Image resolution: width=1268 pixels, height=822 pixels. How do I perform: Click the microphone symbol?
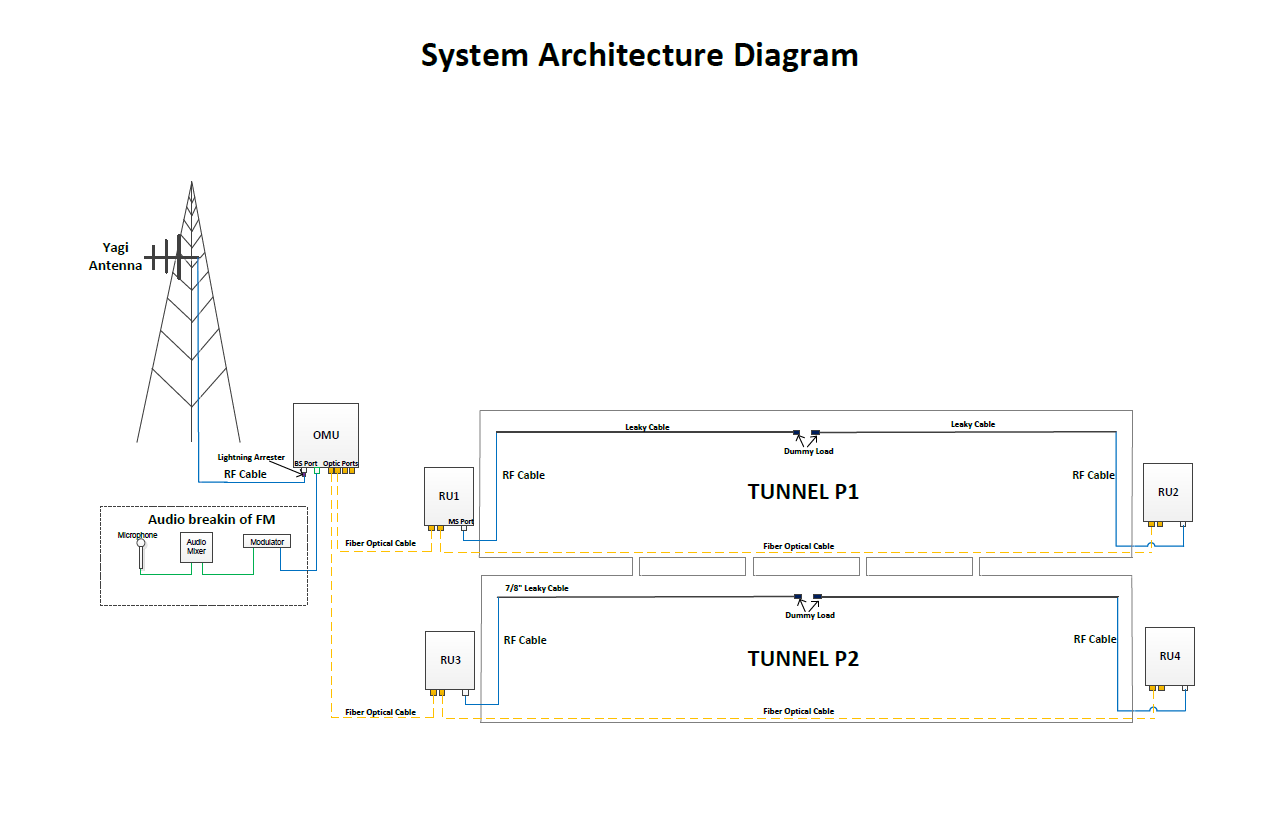tap(141, 549)
